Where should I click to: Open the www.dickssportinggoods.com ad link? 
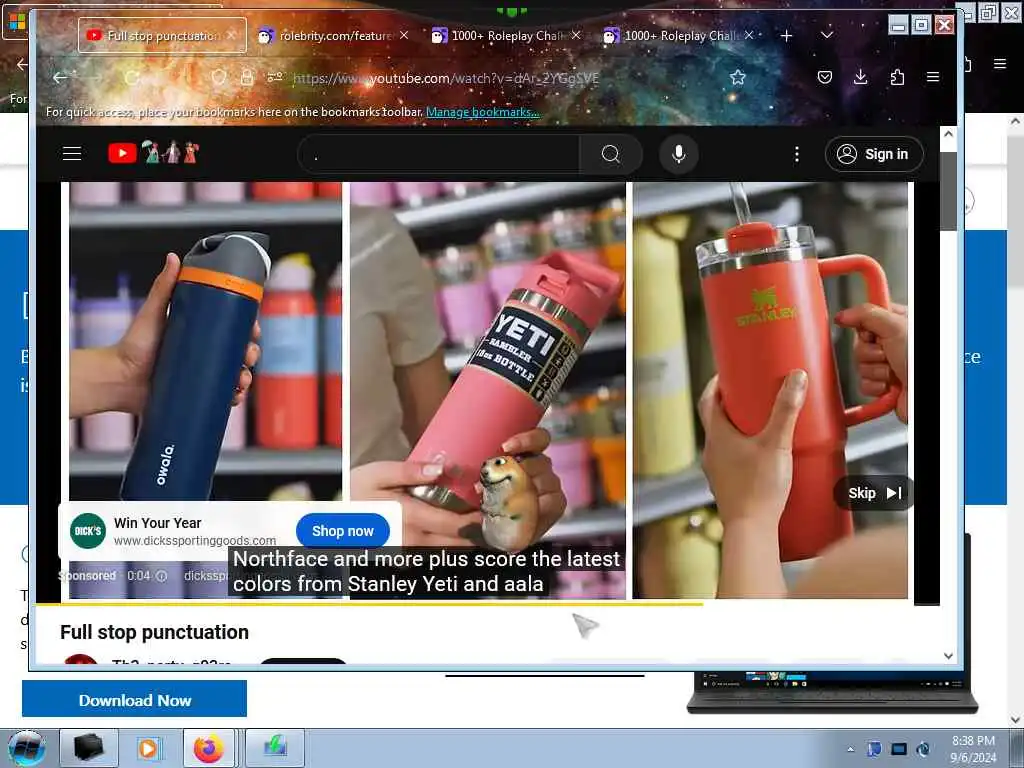pos(195,541)
